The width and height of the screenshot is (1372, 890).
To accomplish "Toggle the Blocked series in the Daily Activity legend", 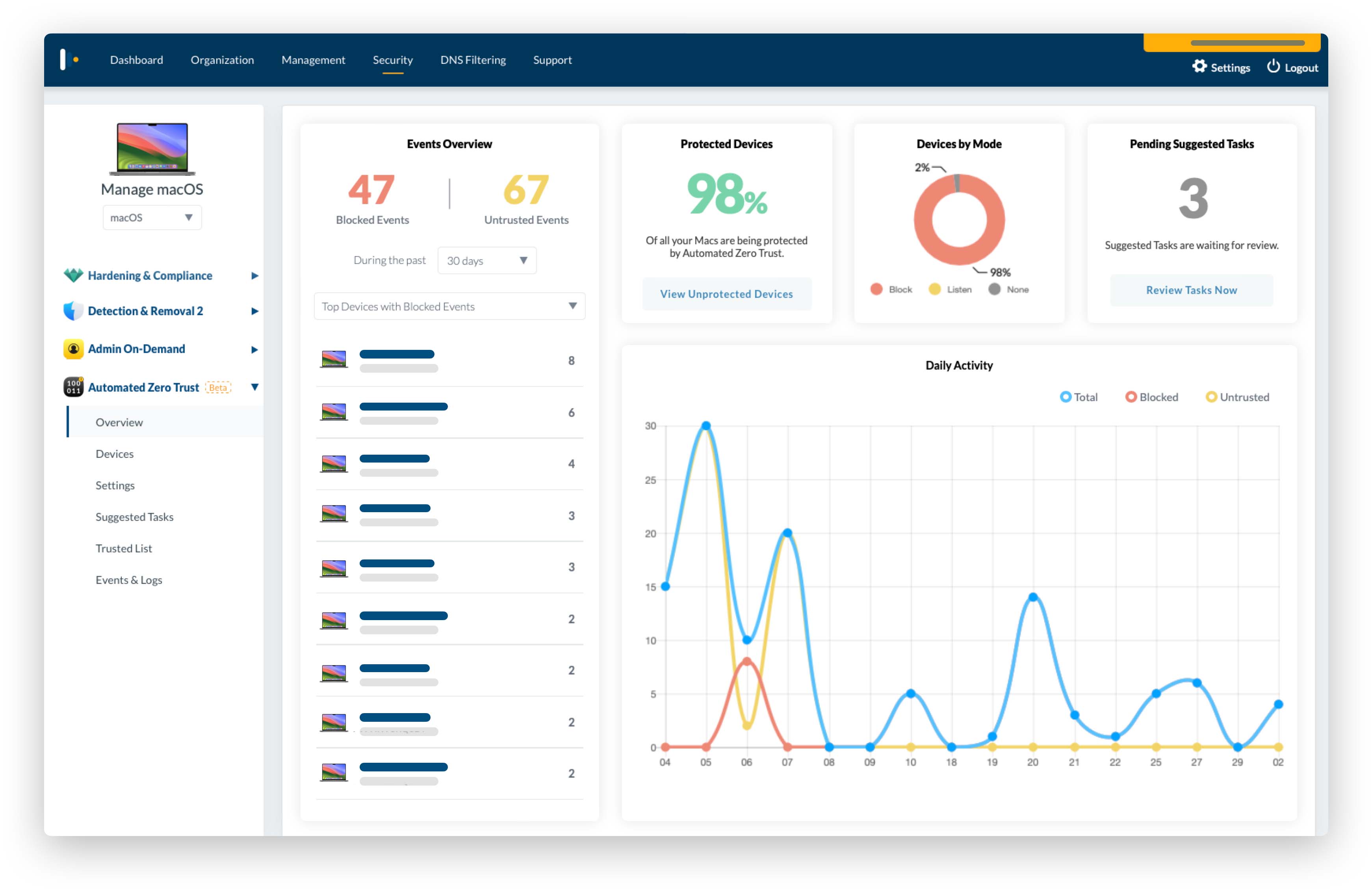I will pos(1151,397).
